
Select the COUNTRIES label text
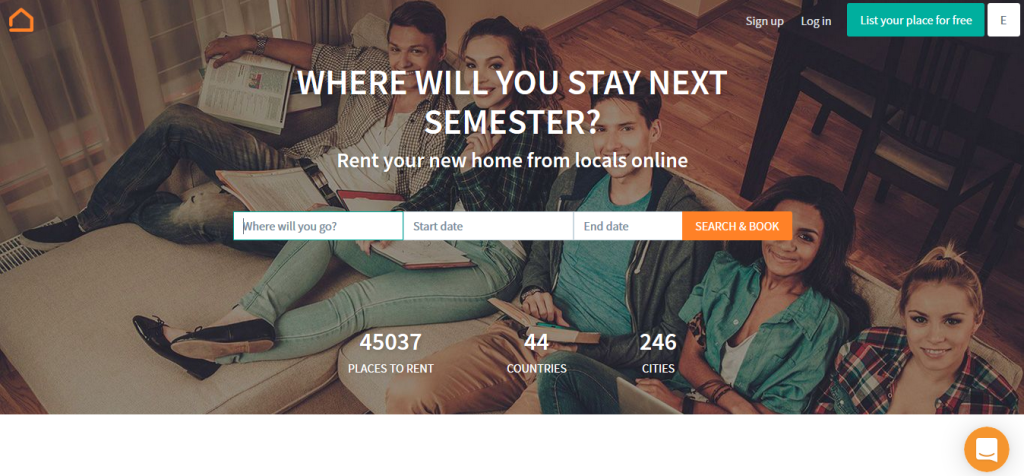536,369
